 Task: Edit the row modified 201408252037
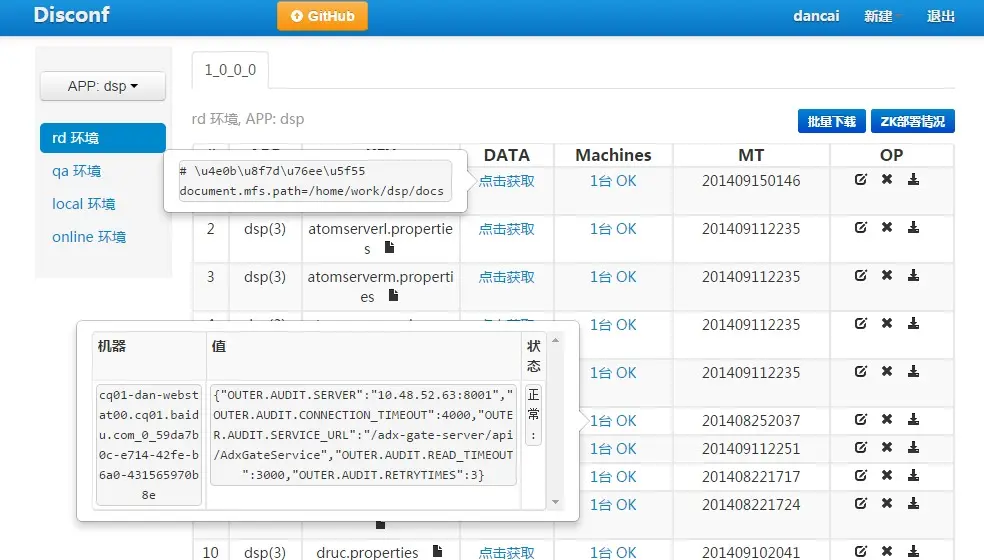point(860,419)
